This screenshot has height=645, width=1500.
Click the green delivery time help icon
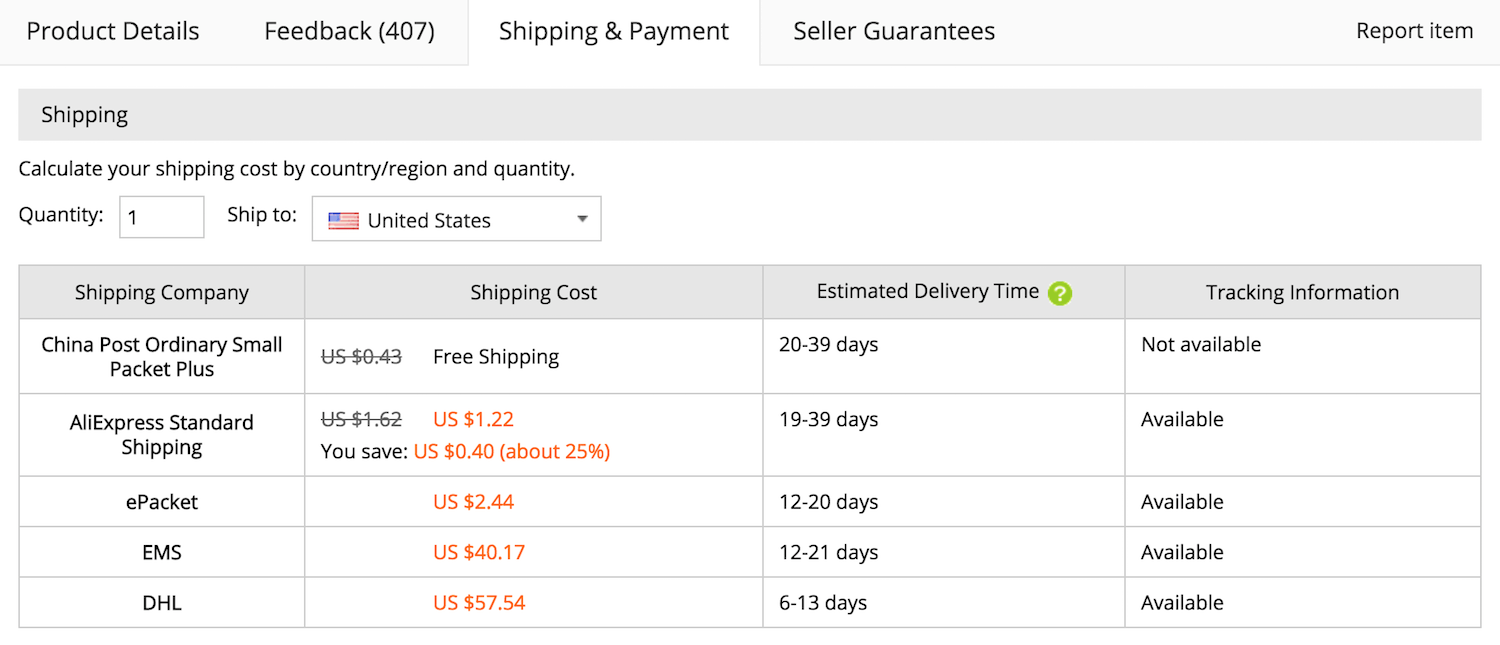[x=1060, y=293]
